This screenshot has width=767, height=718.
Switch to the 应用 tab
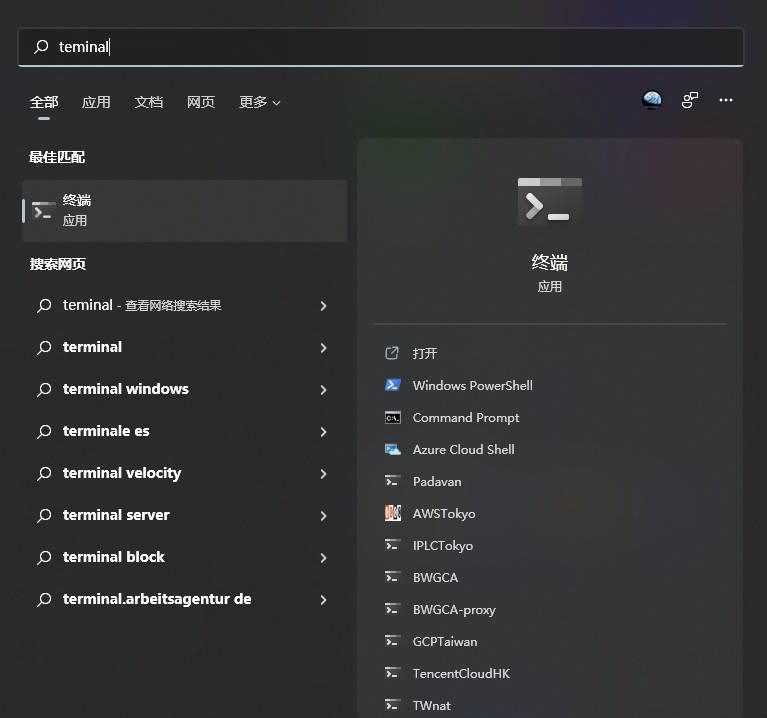pyautogui.click(x=96, y=102)
